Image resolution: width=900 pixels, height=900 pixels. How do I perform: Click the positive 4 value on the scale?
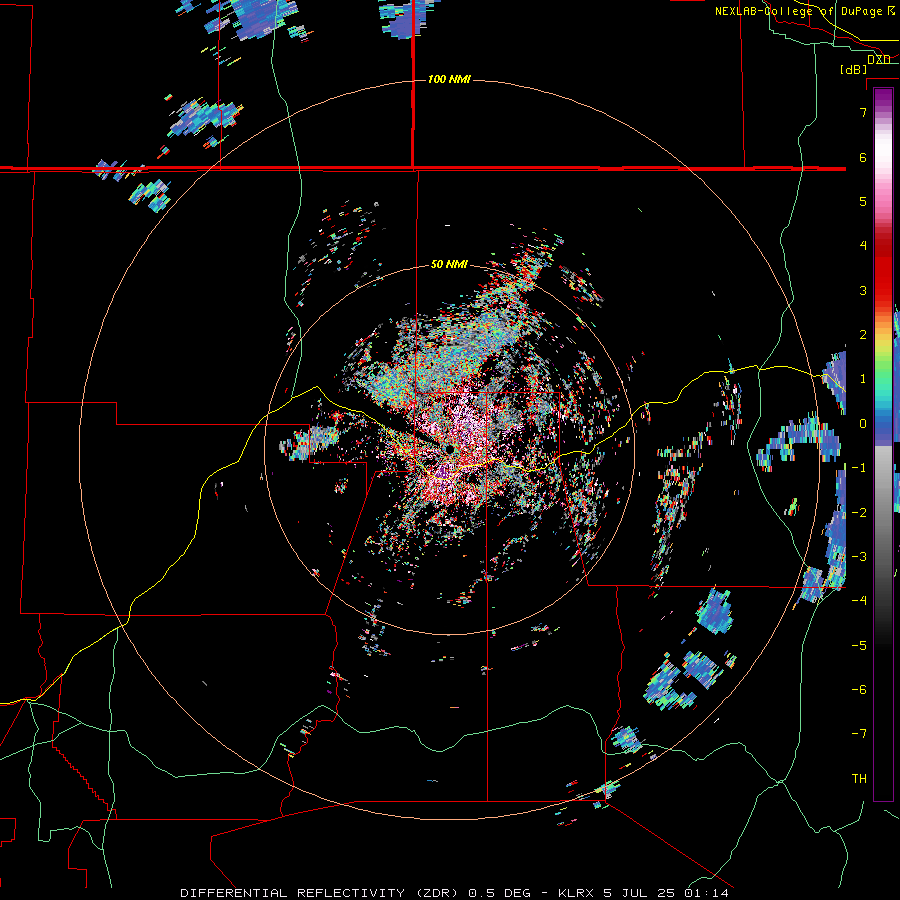coord(863,246)
